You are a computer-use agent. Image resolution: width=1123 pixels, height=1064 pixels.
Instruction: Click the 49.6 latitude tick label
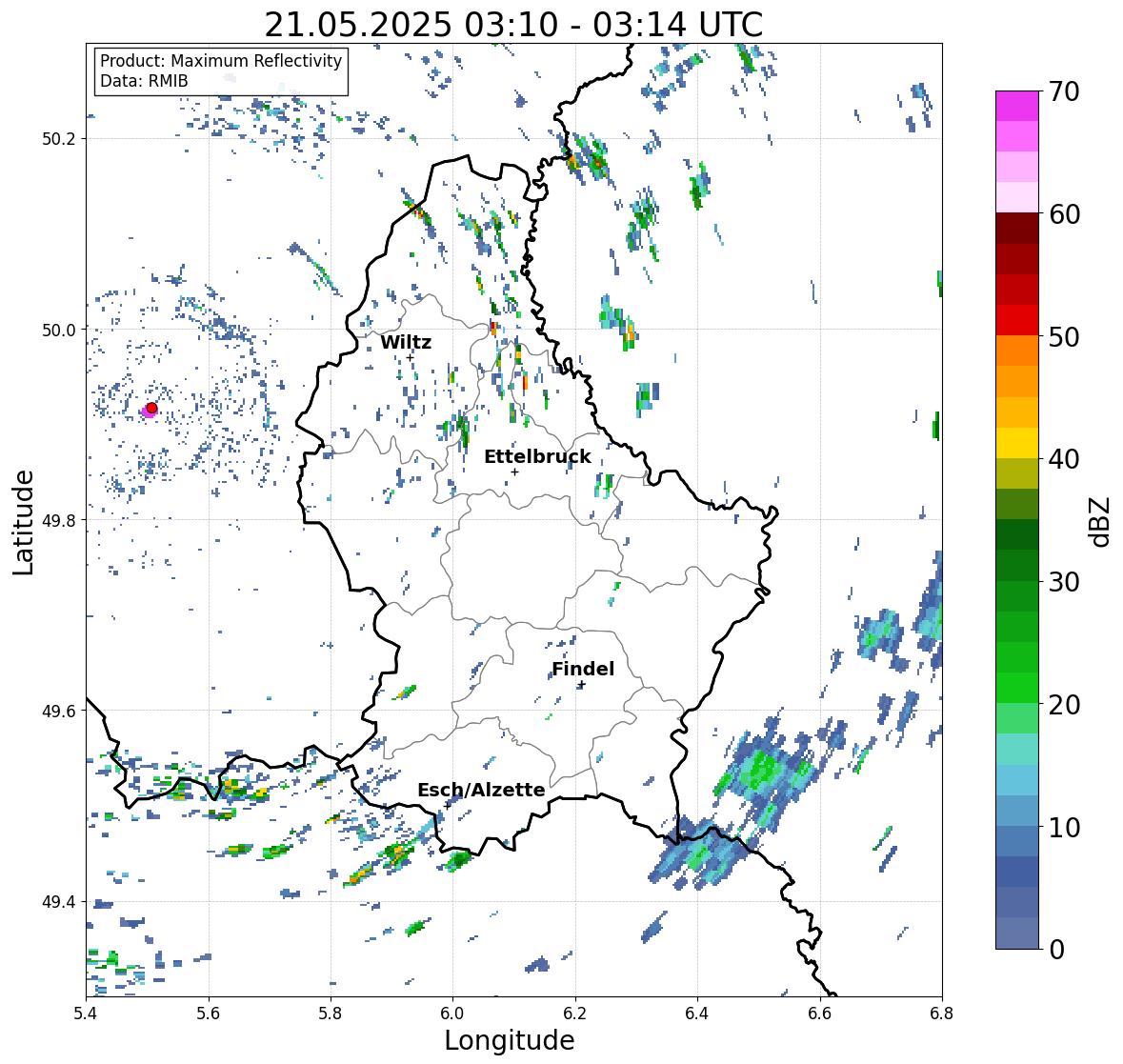59,711
